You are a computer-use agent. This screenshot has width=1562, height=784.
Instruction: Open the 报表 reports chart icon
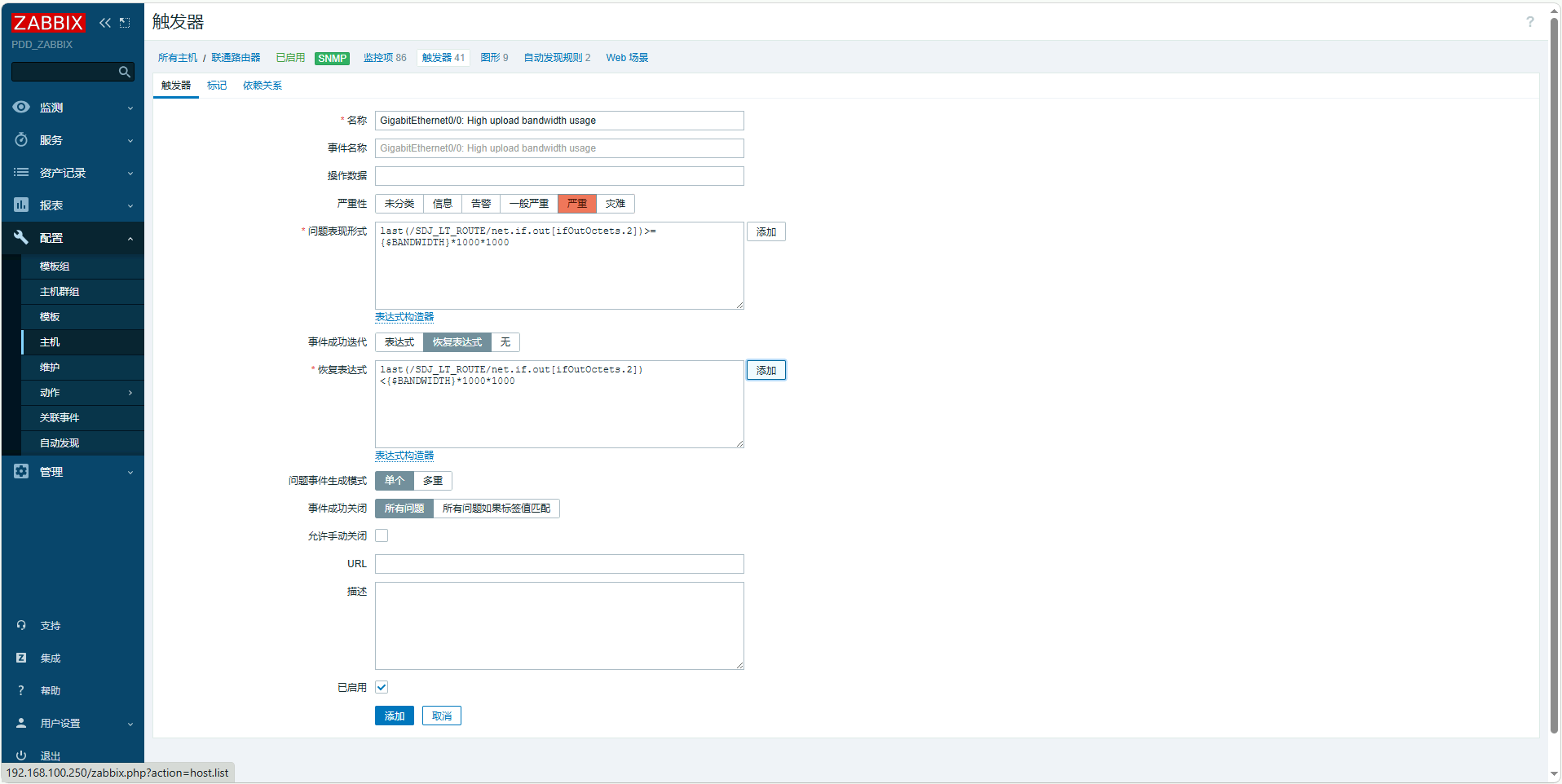coord(21,205)
